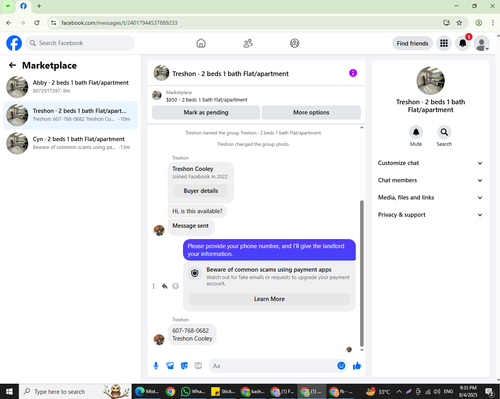Choose a GIF with the GIF icon

click(x=198, y=366)
